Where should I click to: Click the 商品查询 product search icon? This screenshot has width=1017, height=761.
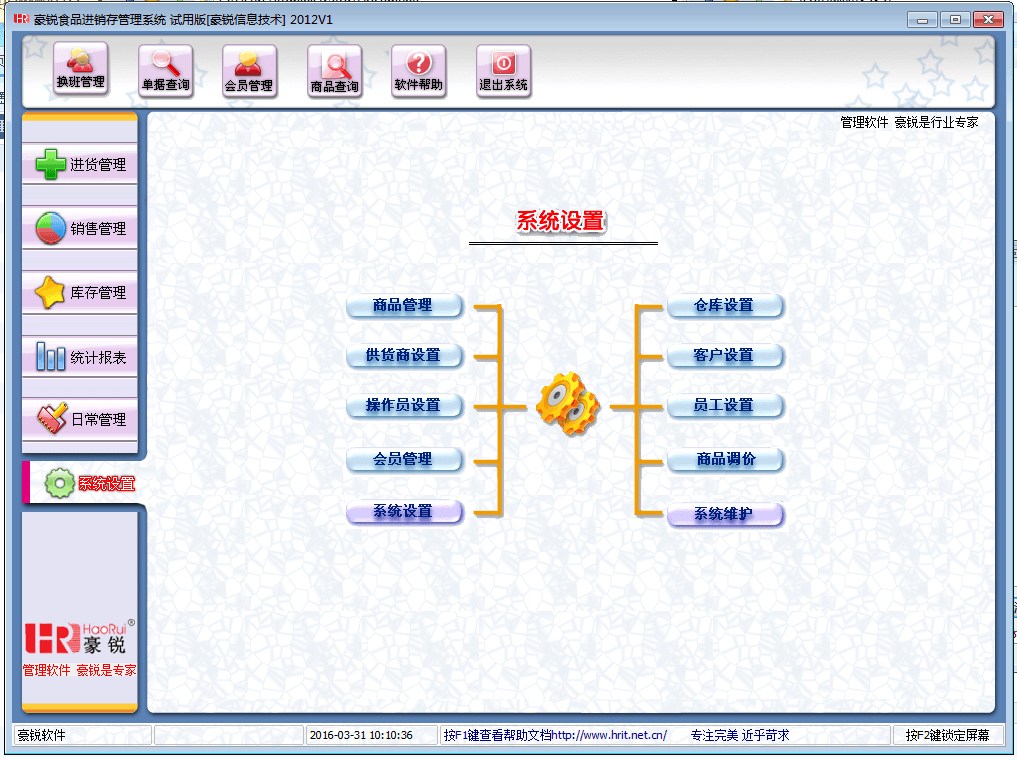[x=334, y=72]
